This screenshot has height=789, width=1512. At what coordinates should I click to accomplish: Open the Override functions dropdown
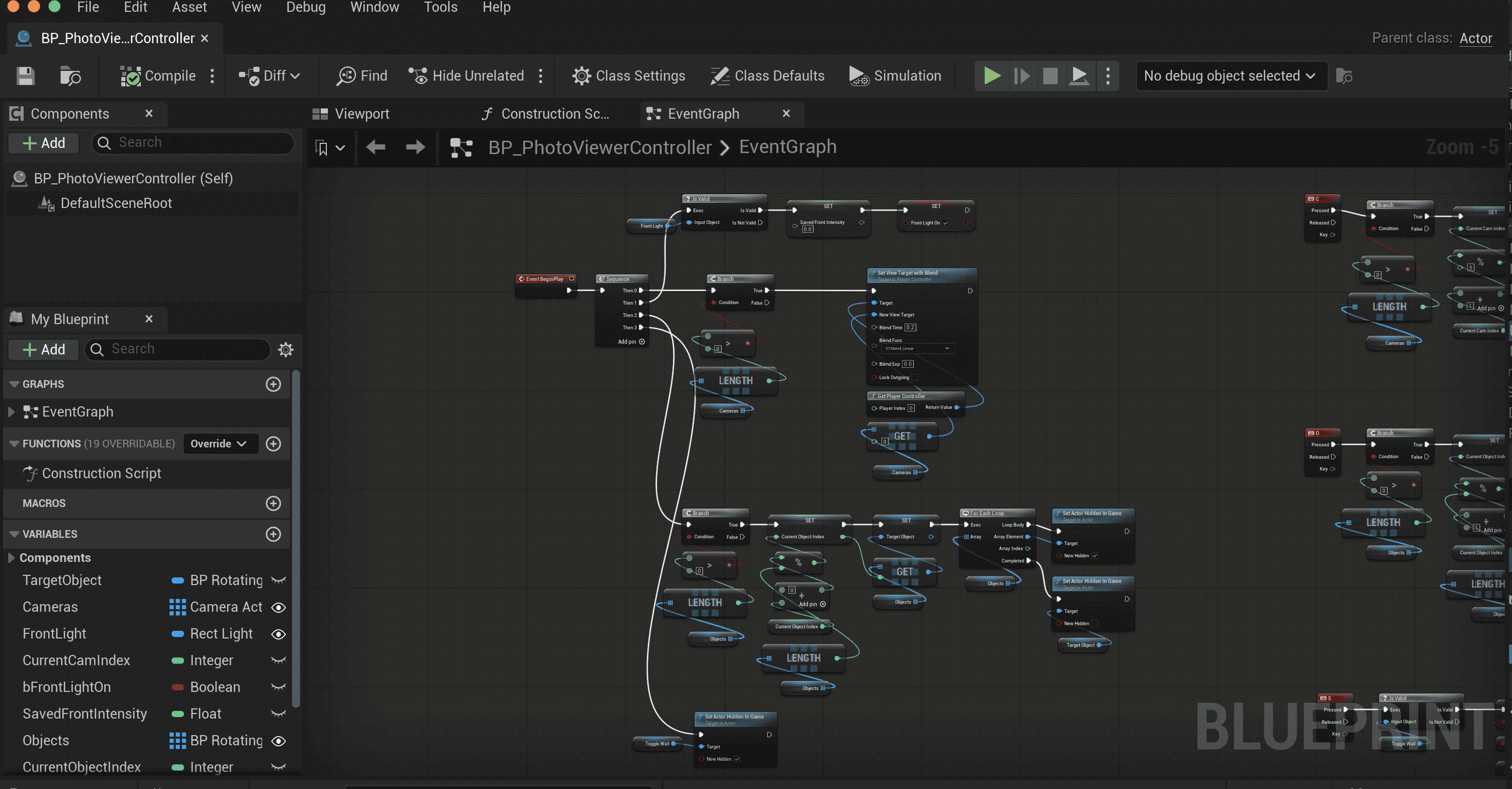(219, 443)
